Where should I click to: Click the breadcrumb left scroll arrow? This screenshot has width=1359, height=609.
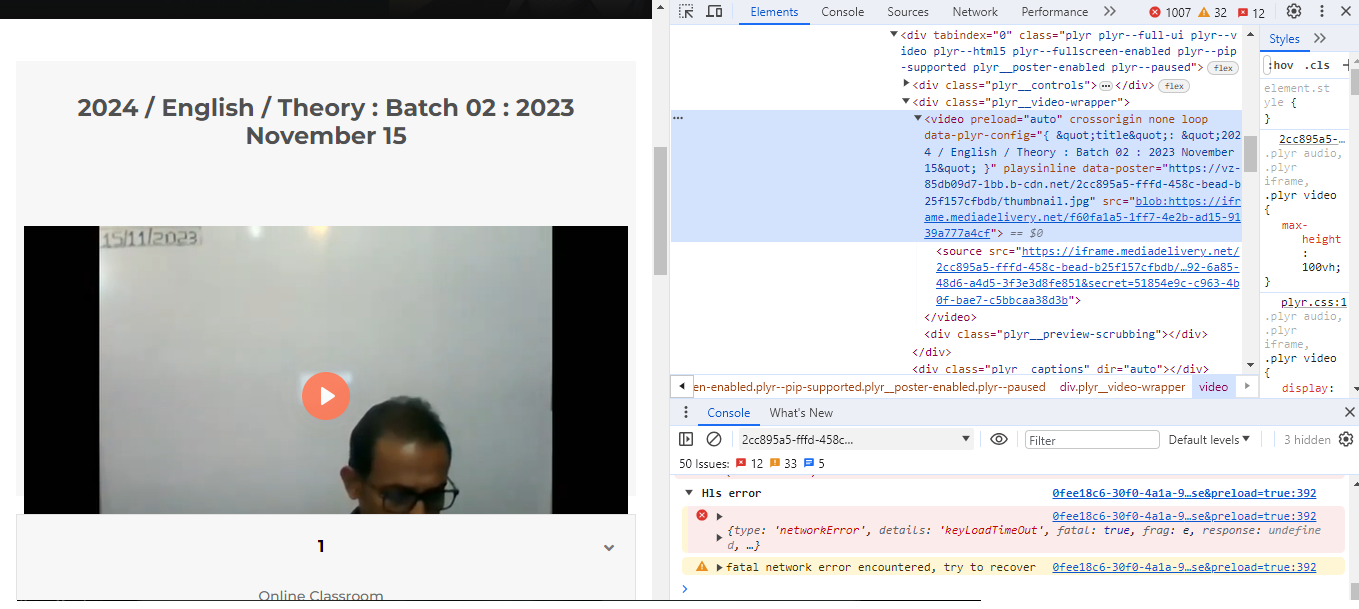682,387
